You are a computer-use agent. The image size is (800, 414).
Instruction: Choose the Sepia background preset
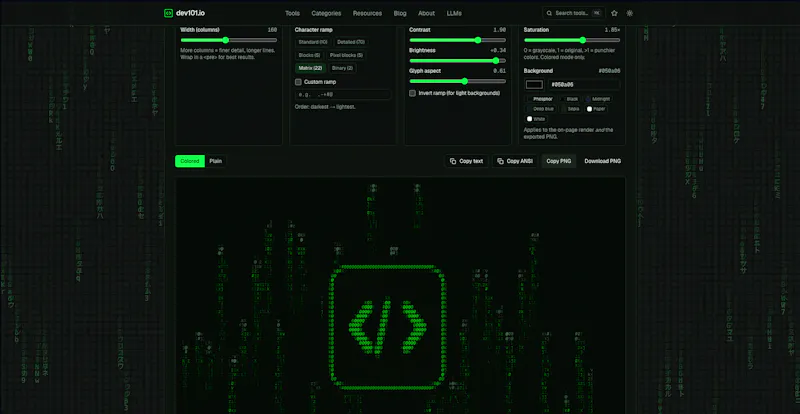click(x=571, y=109)
